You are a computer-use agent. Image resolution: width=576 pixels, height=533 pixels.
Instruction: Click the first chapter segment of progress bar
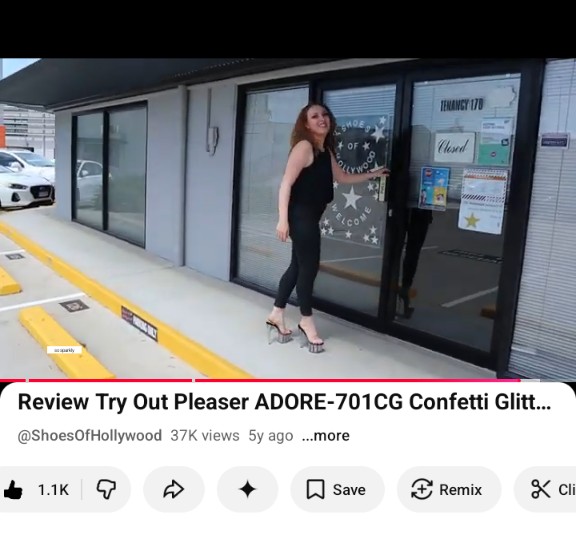click(12, 380)
